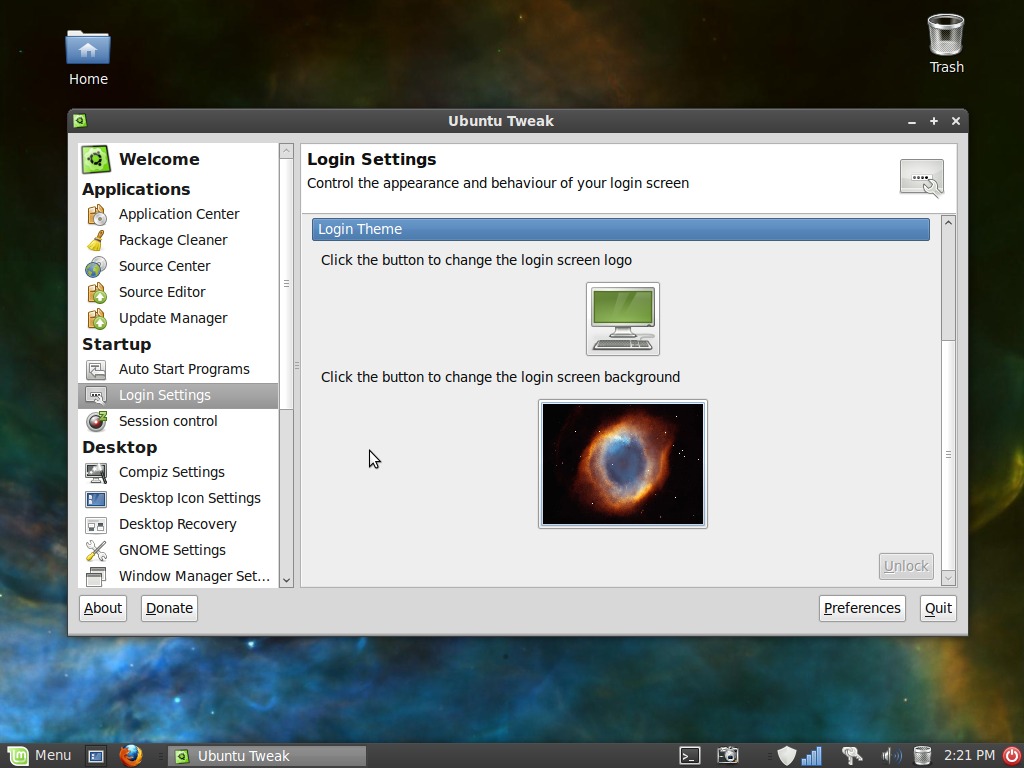Select Compiz Settings entry

(x=178, y=473)
